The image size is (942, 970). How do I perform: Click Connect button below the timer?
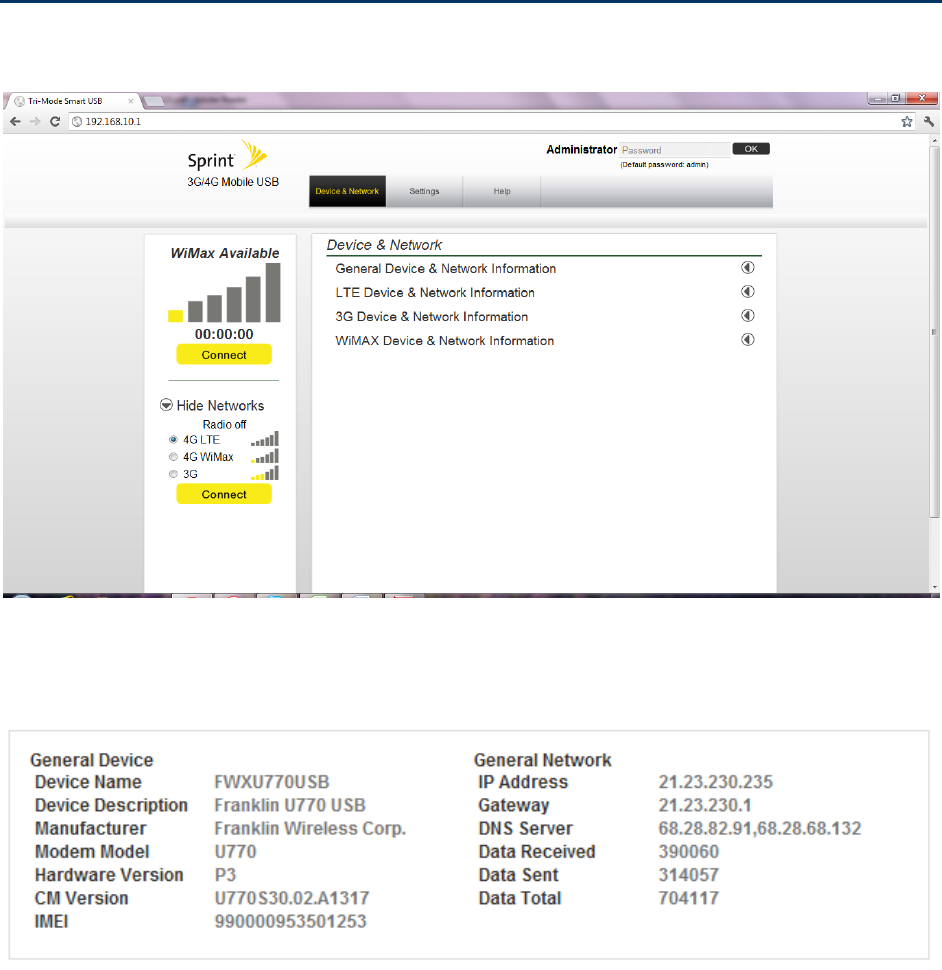click(224, 354)
